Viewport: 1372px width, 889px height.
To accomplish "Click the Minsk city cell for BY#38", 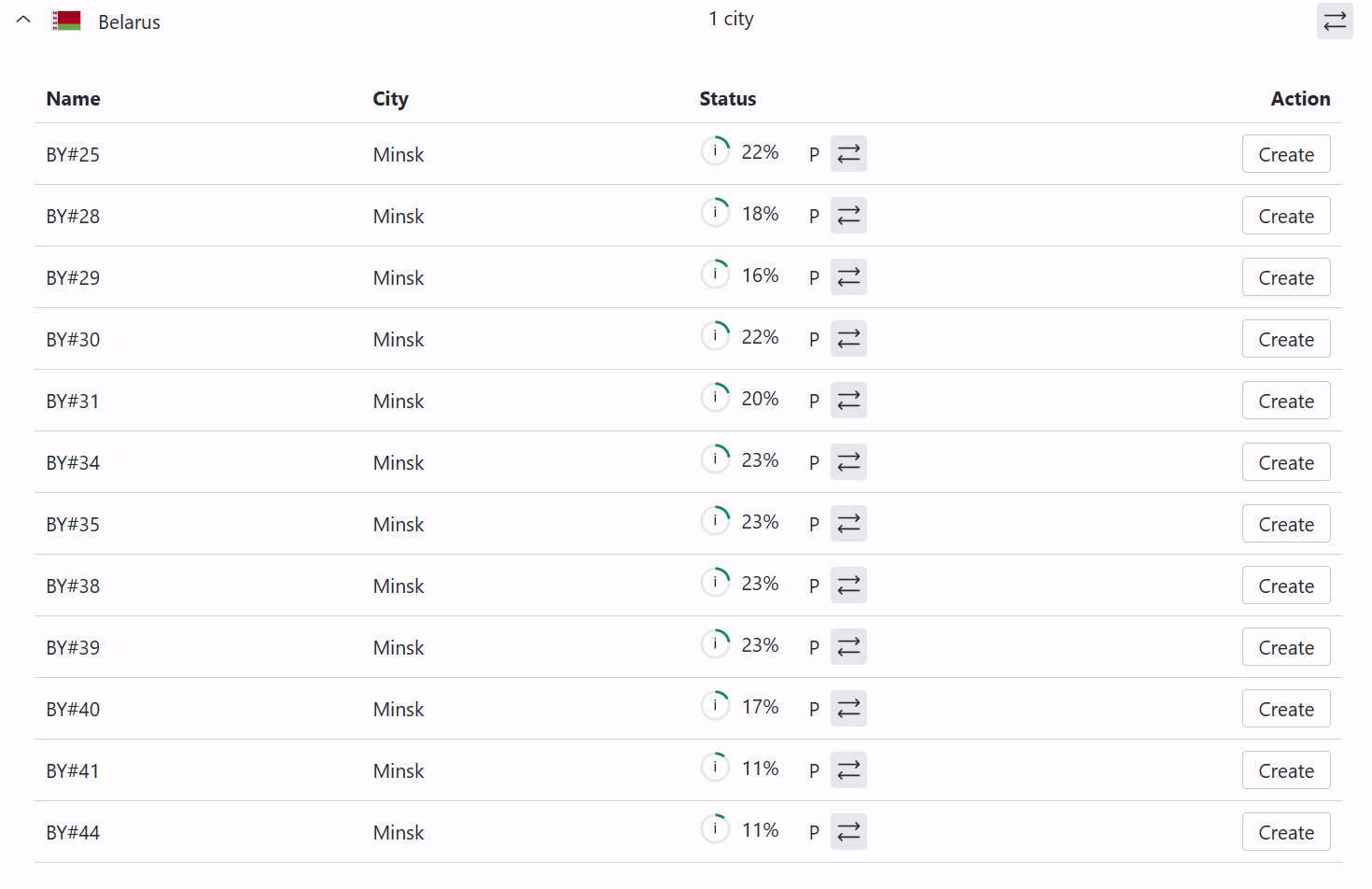I will click(x=399, y=586).
